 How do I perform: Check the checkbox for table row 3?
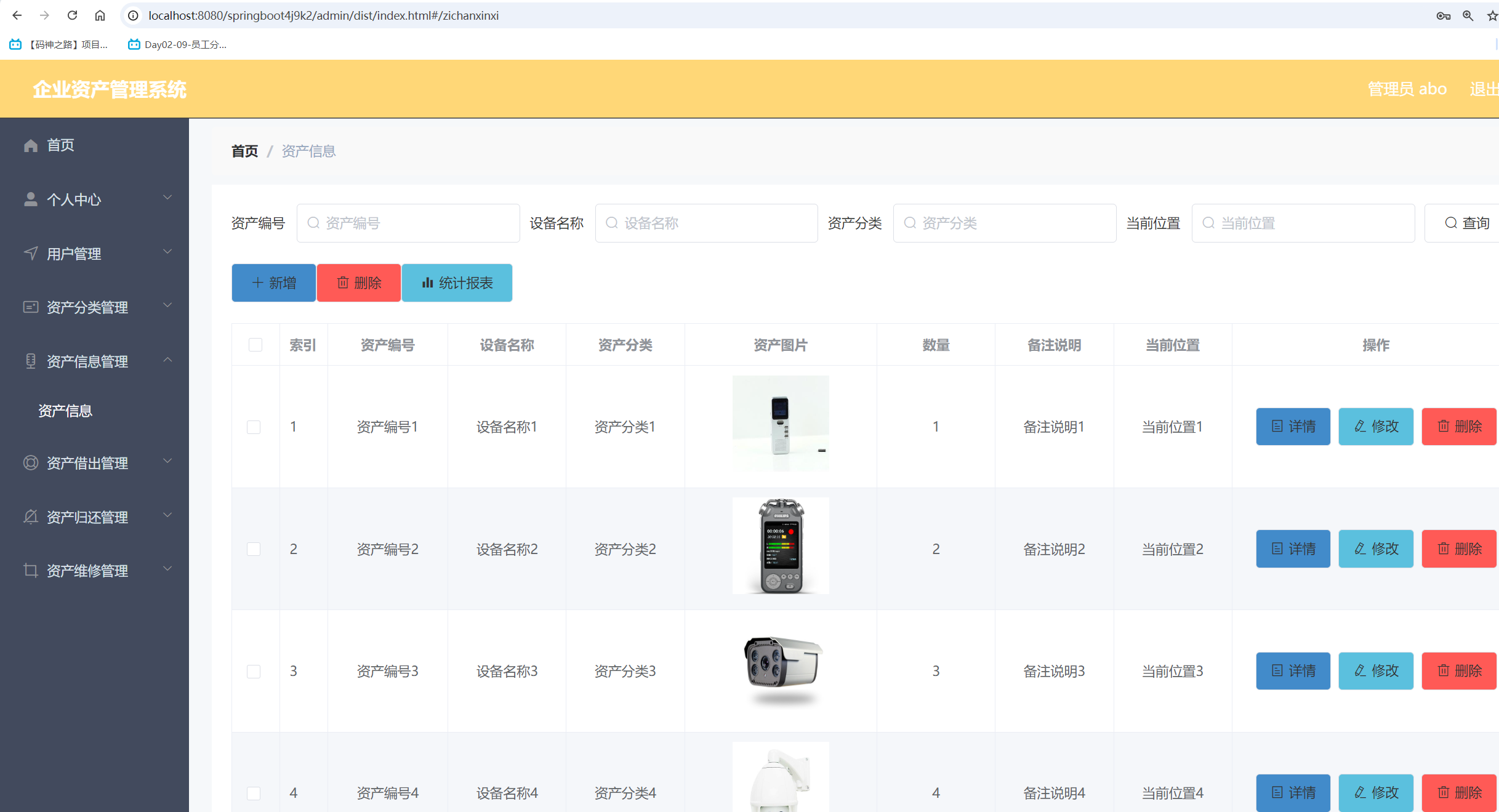click(x=254, y=671)
